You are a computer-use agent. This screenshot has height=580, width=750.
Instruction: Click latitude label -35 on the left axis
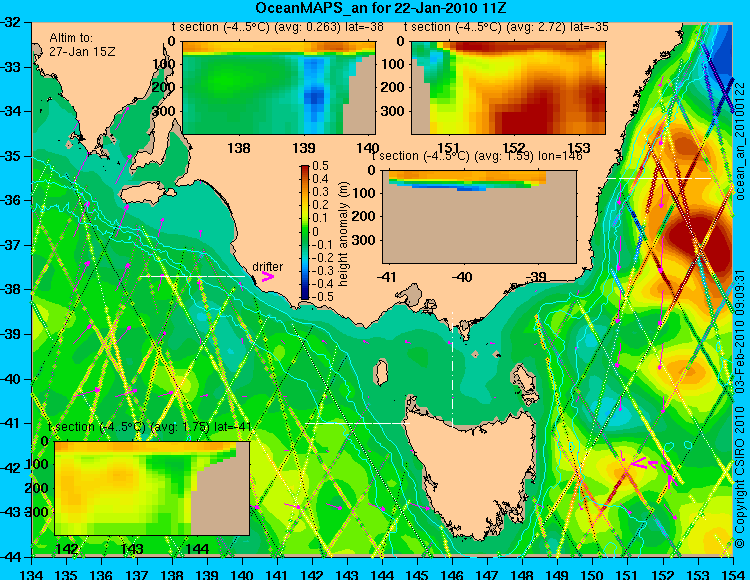[x=11, y=156]
